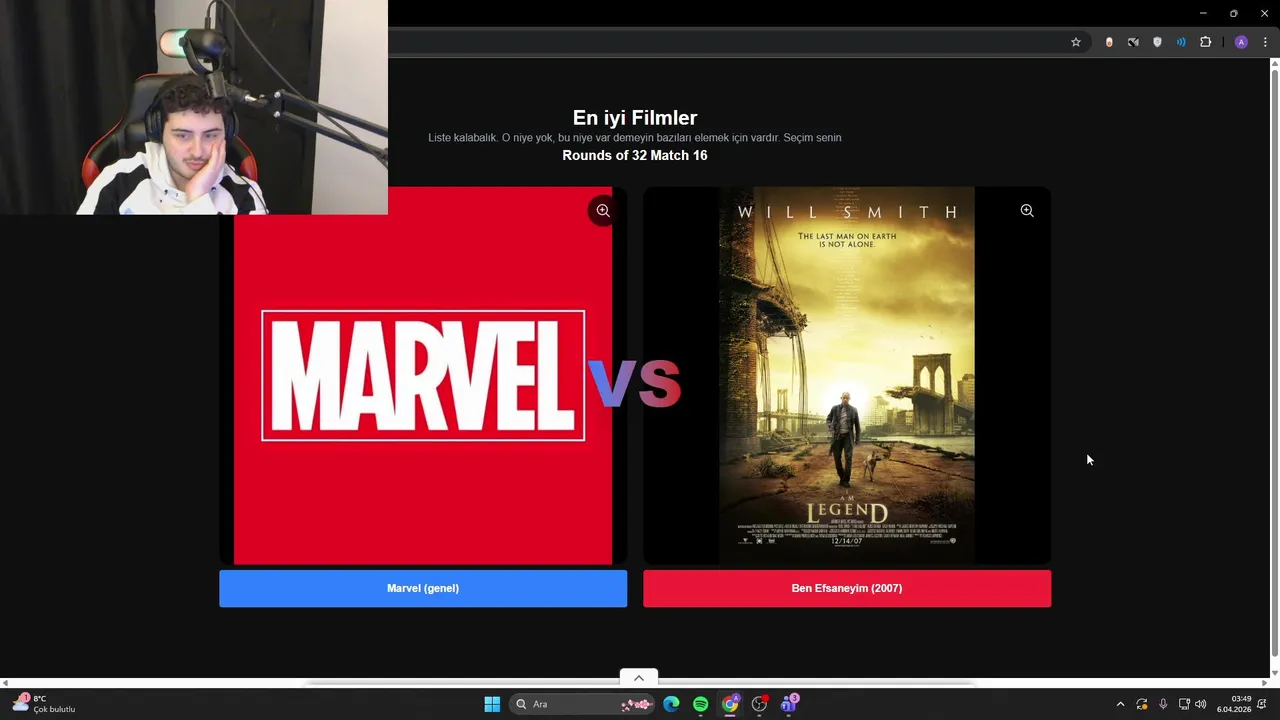Minimize the Chrome window
The width and height of the screenshot is (1280, 720).
1203,13
